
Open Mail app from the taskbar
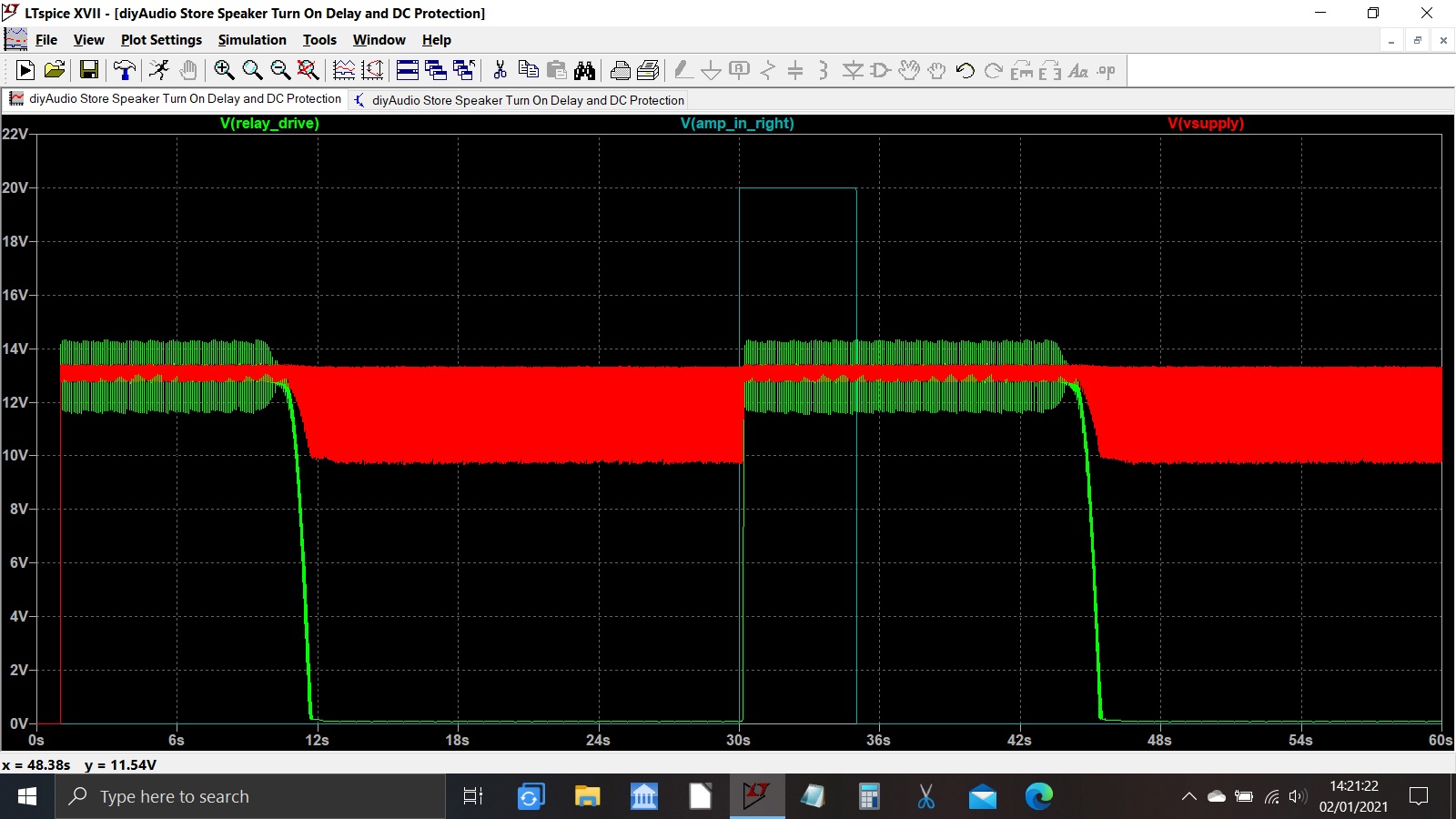[x=983, y=796]
